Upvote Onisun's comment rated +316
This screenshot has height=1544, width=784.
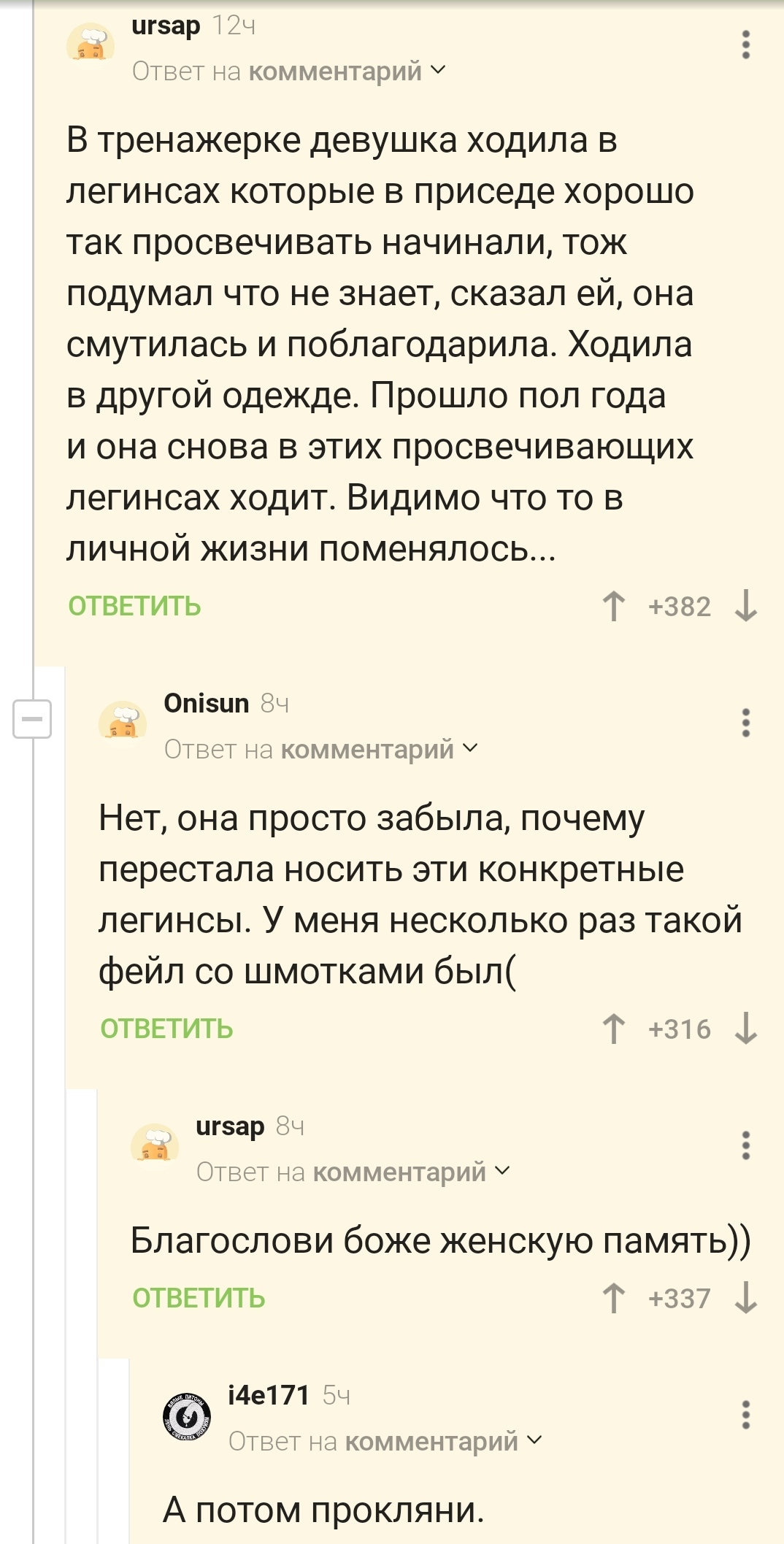coord(613,1029)
